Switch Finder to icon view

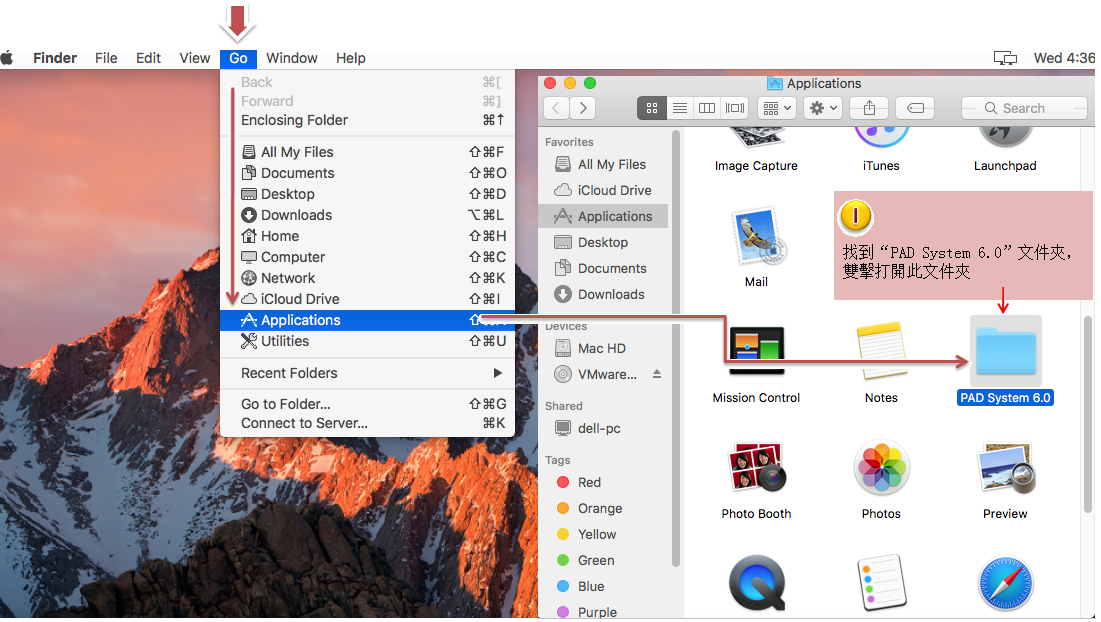pos(652,108)
